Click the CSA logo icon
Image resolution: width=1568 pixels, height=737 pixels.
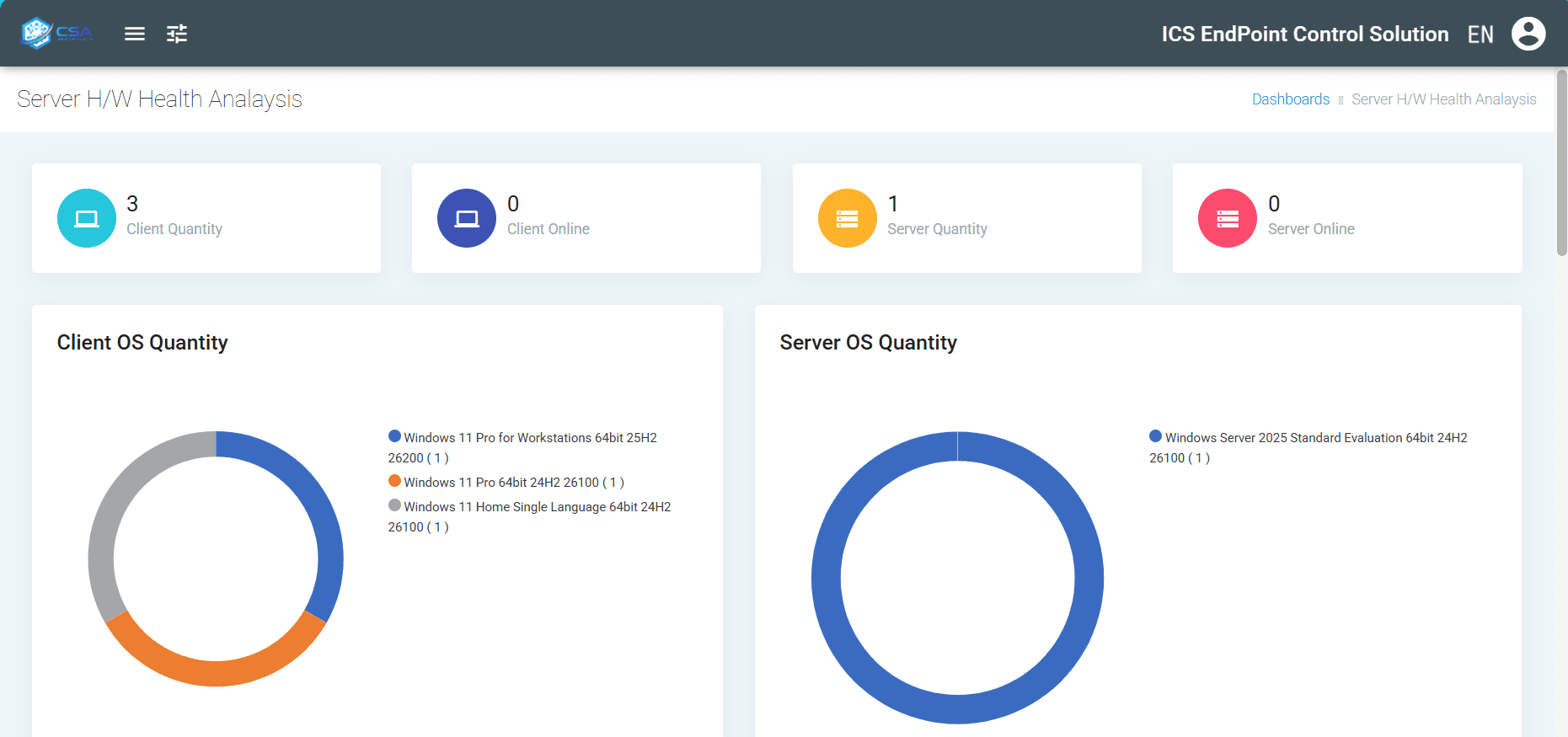(x=56, y=34)
